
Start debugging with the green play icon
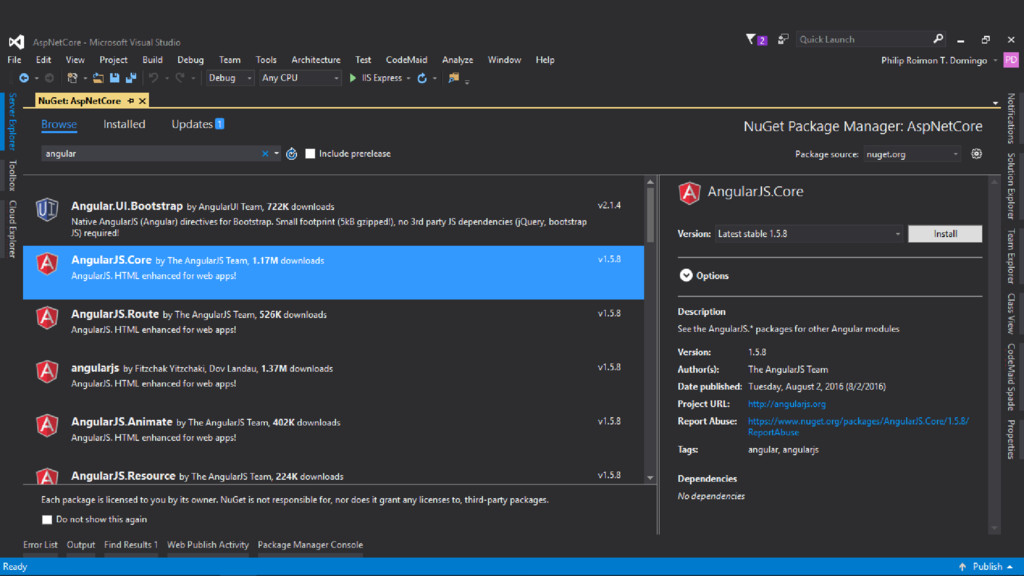[x=353, y=78]
